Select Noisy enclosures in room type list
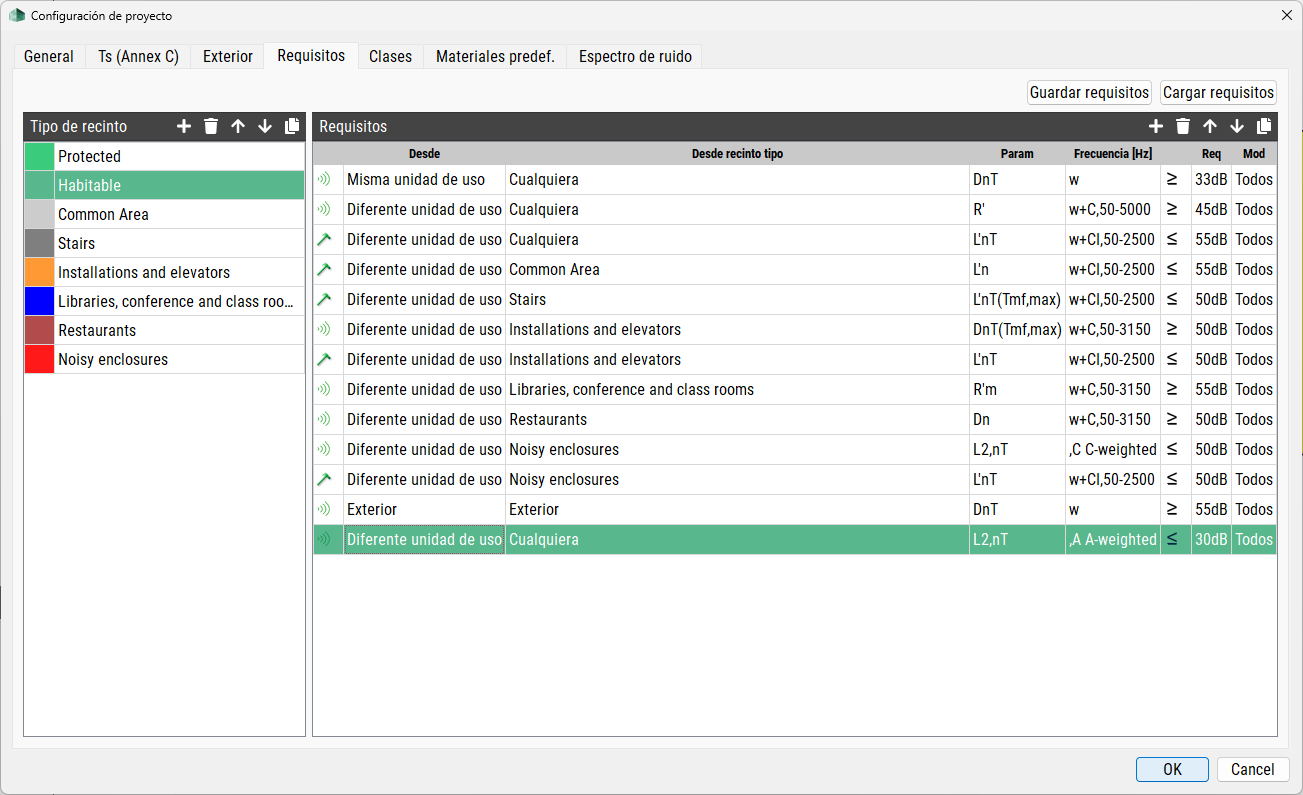 (179, 359)
